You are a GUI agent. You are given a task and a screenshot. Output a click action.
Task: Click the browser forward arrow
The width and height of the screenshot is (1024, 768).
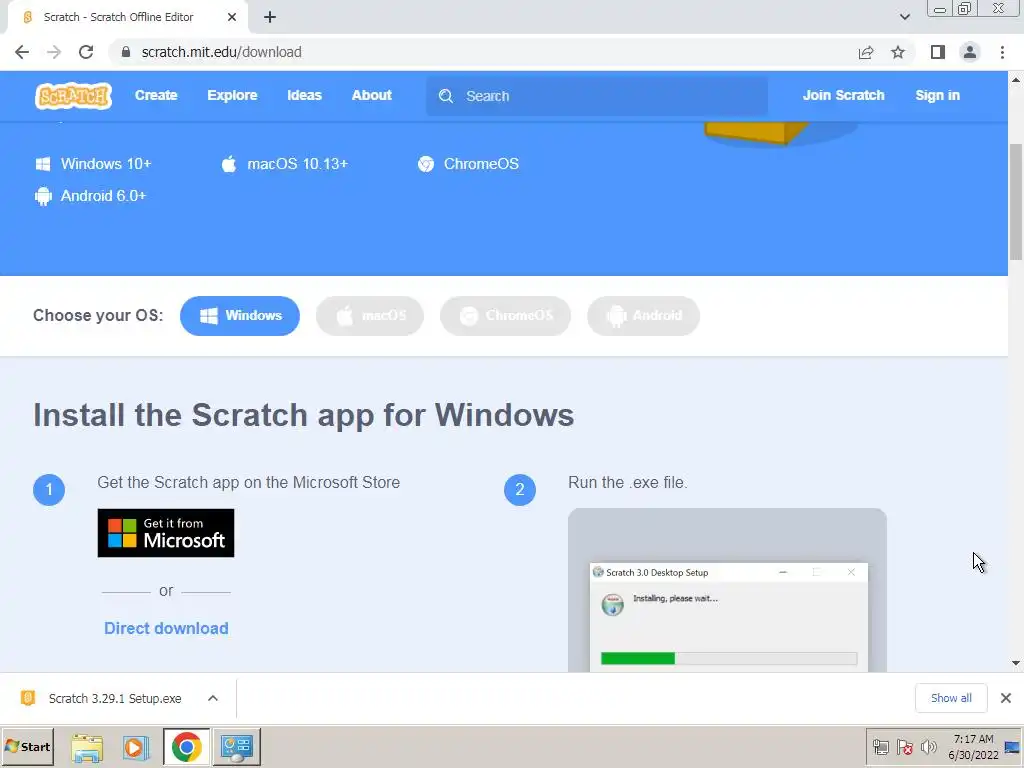point(54,52)
